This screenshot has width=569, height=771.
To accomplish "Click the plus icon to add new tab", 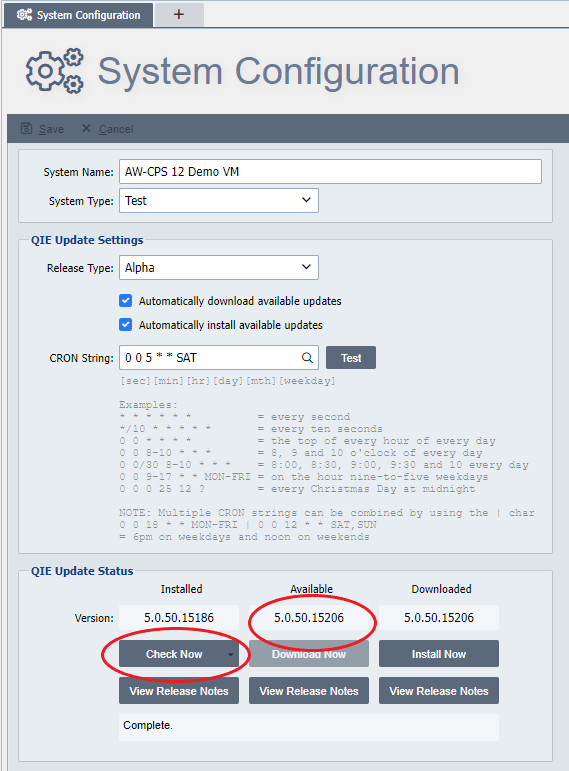I will pyautogui.click(x=179, y=14).
